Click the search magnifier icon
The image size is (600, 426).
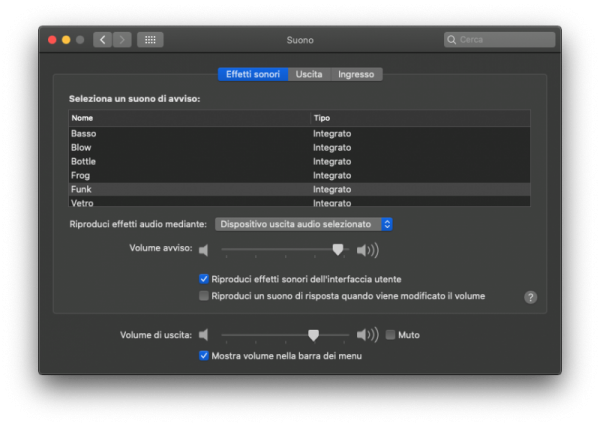coord(452,40)
